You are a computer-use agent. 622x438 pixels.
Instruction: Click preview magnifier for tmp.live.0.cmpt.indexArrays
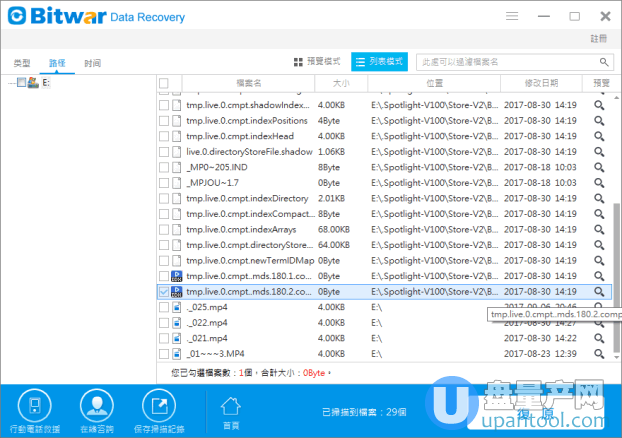click(600, 229)
